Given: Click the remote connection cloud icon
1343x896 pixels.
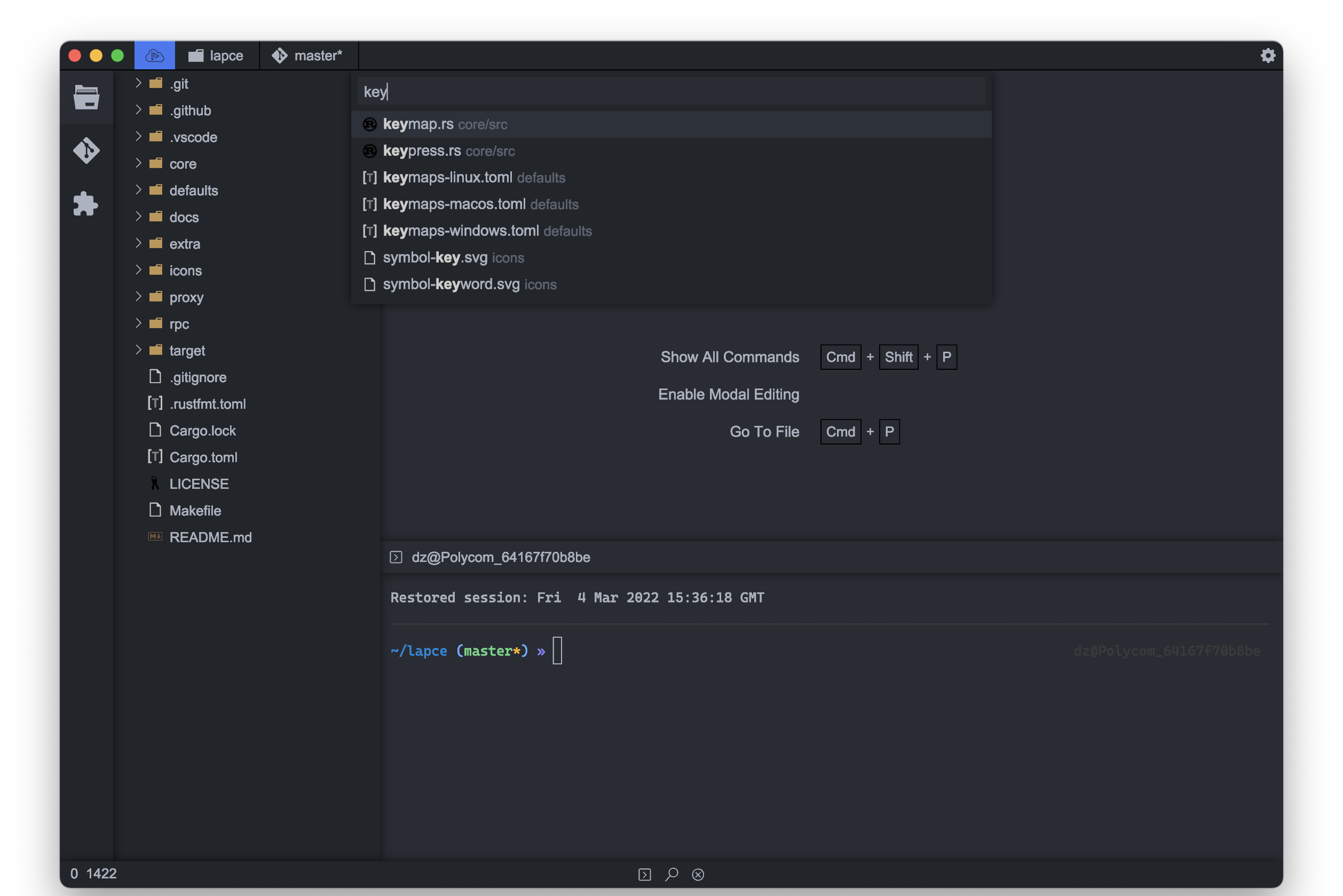Looking at the screenshot, I should pos(155,55).
